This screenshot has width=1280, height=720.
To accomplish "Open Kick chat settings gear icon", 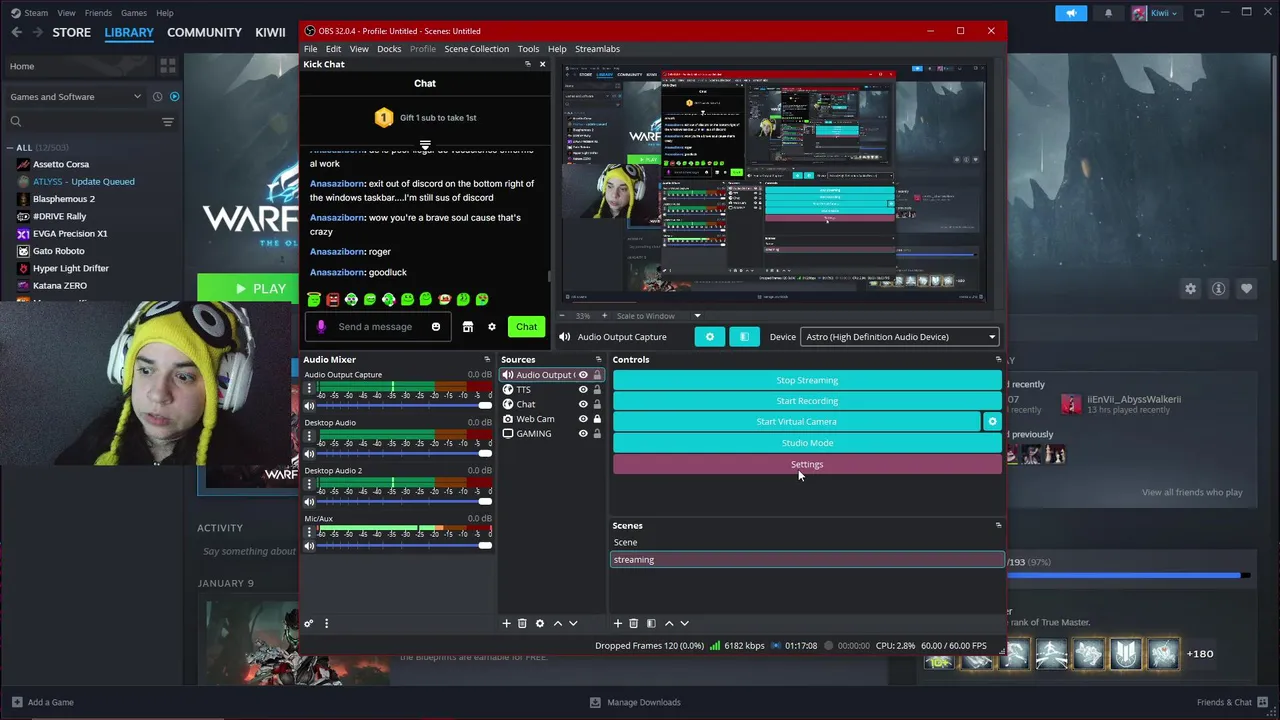I will tap(491, 327).
